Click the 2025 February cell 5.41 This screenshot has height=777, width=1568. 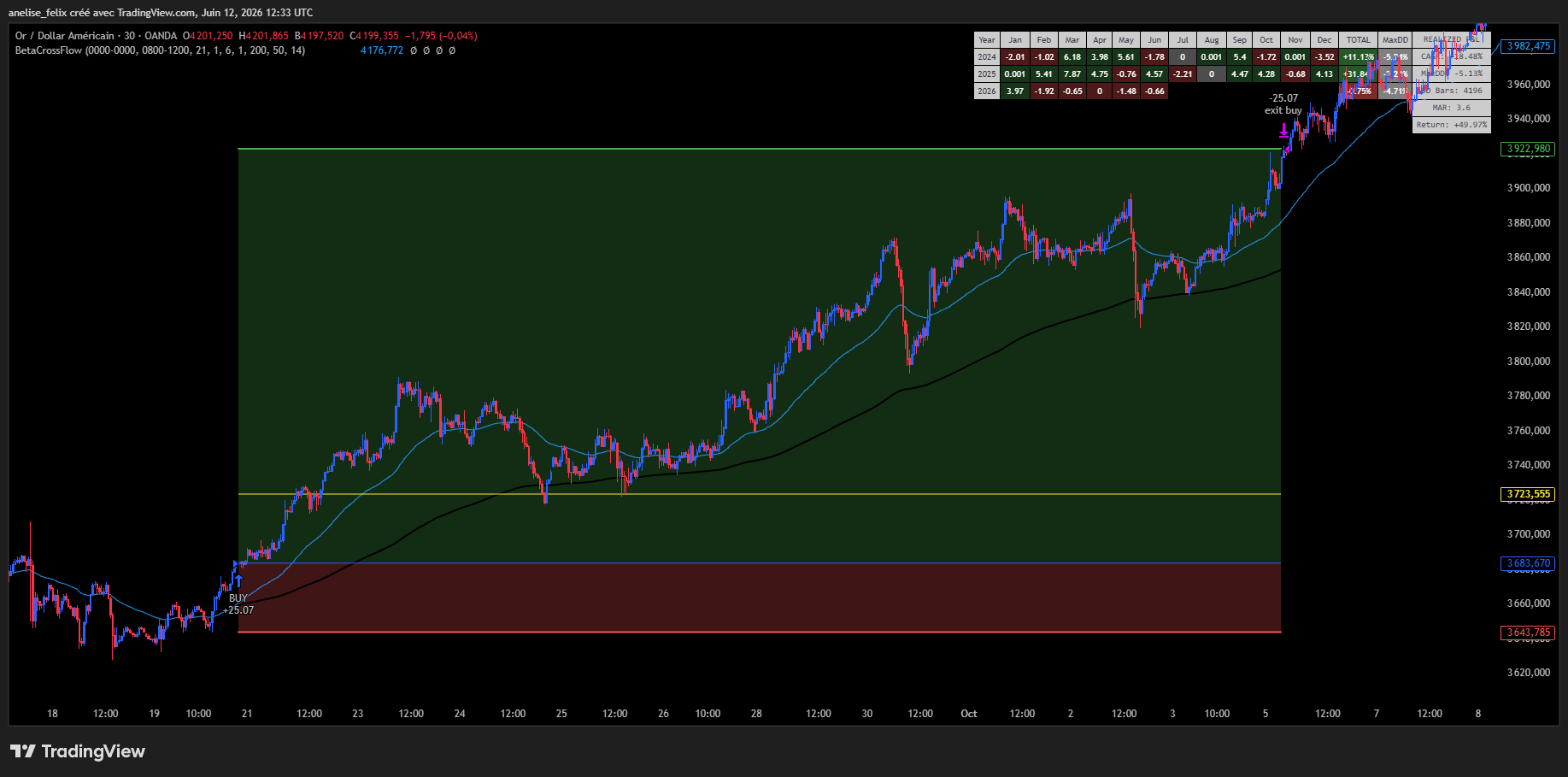1044,74
